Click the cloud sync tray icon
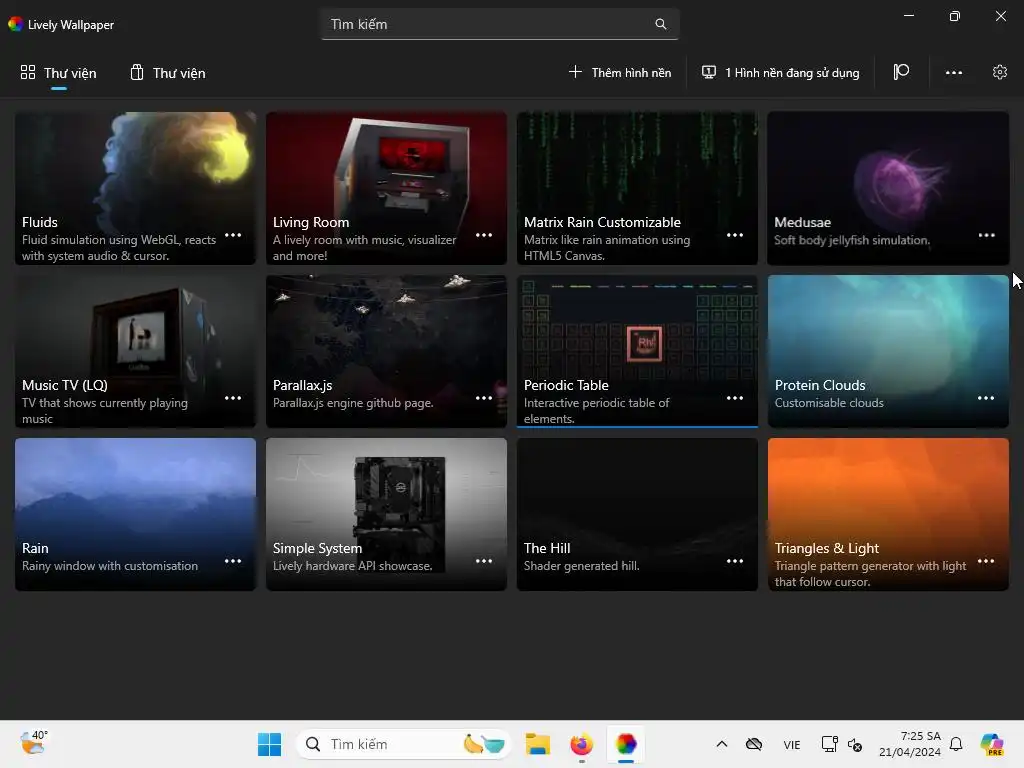1024x768 pixels. pyautogui.click(x=754, y=744)
